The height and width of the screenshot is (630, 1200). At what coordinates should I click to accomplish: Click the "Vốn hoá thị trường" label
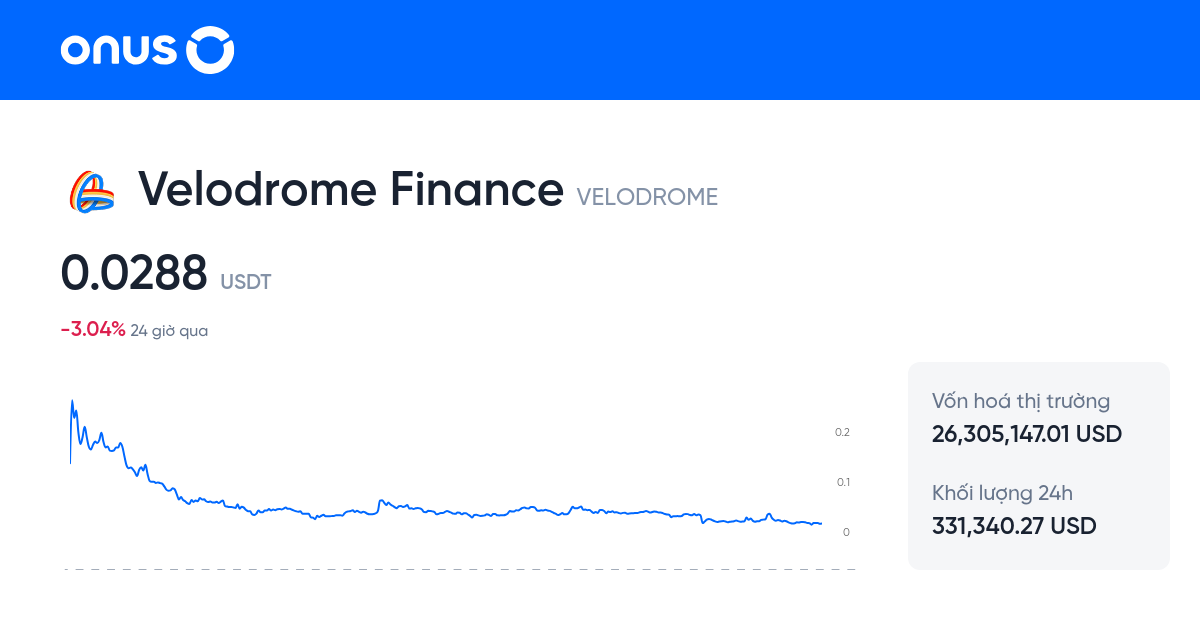[1021, 402]
